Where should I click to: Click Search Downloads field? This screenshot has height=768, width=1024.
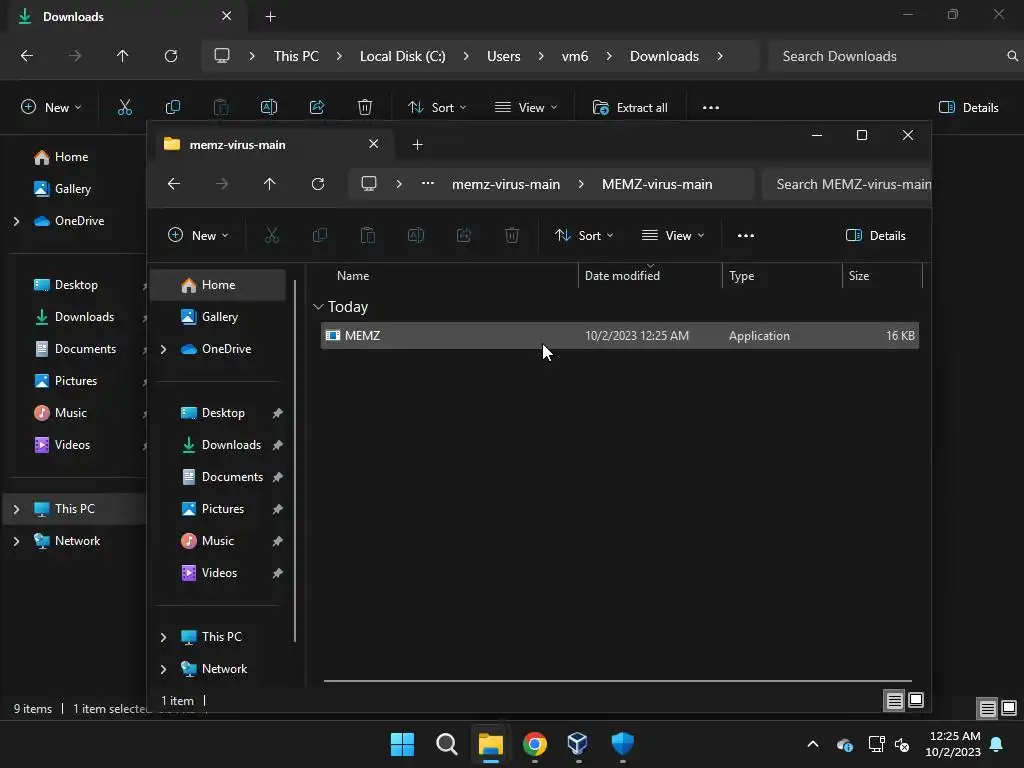pyautogui.click(x=895, y=56)
